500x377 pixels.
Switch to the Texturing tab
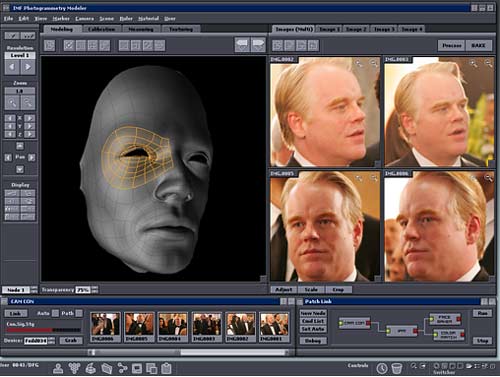click(x=181, y=29)
